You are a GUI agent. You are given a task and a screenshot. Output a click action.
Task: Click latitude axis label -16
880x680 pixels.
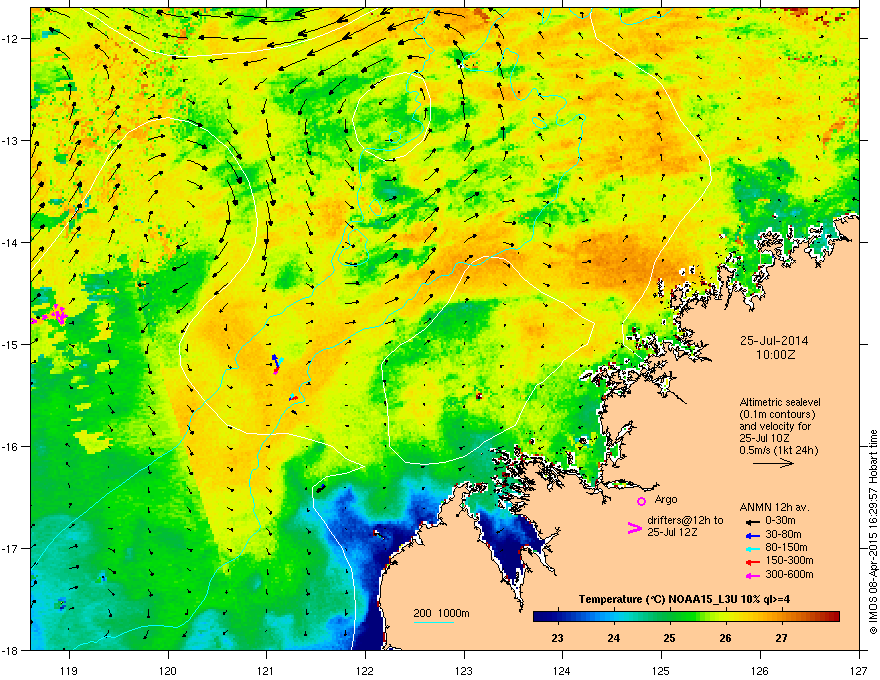pos(10,447)
